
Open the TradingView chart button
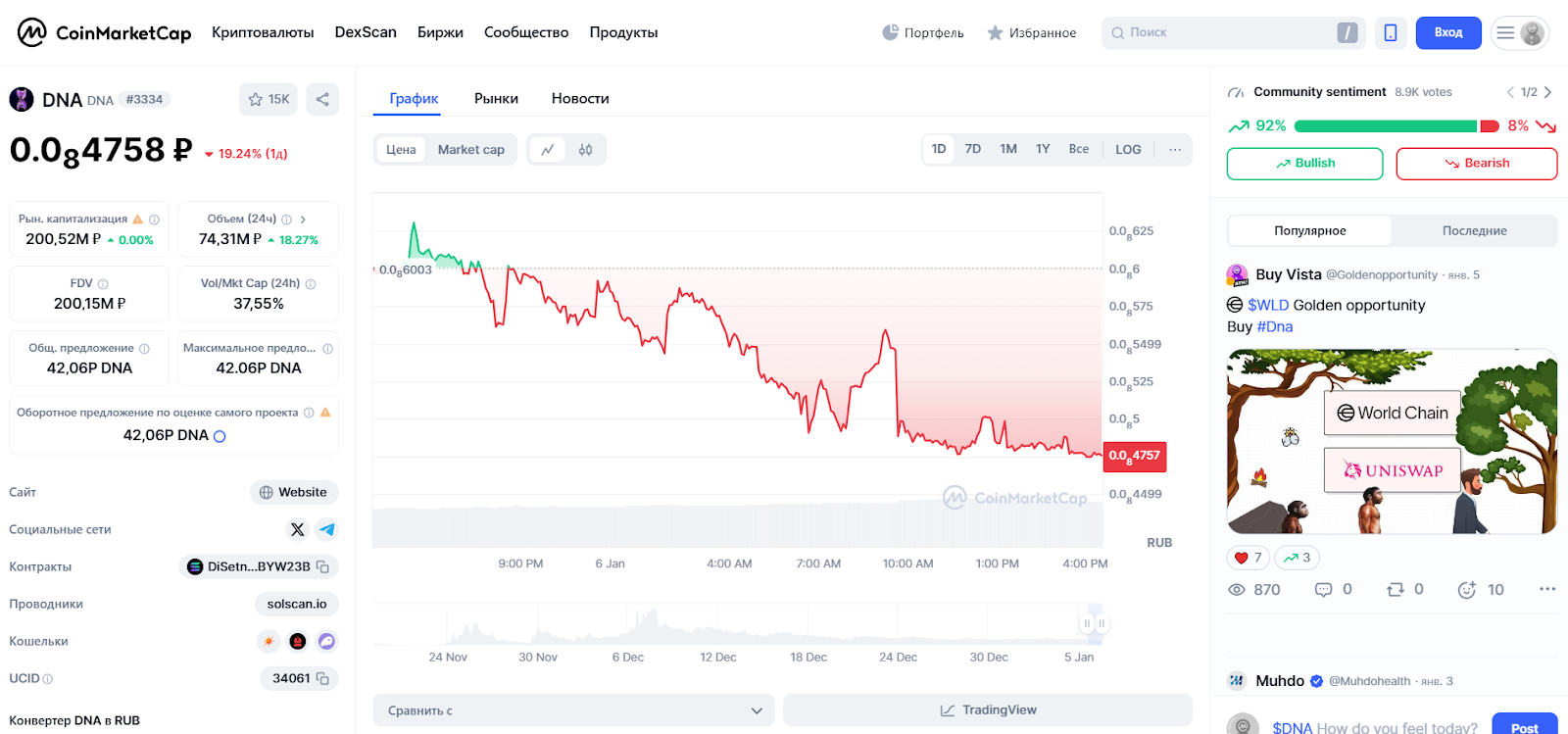(988, 710)
